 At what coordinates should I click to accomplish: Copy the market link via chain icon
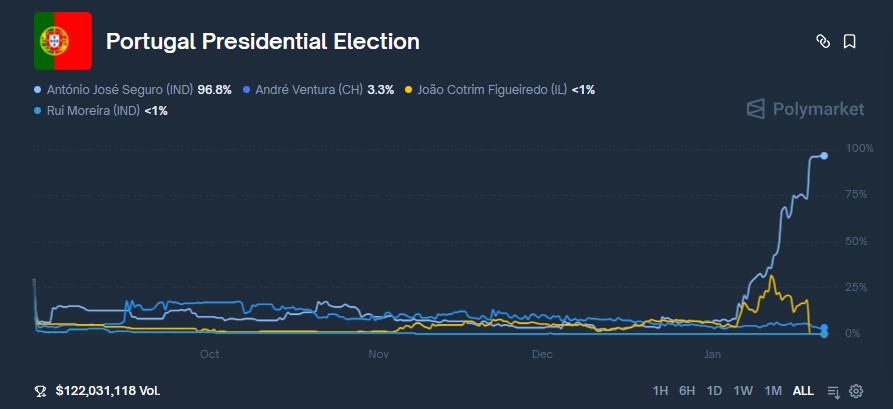point(823,42)
